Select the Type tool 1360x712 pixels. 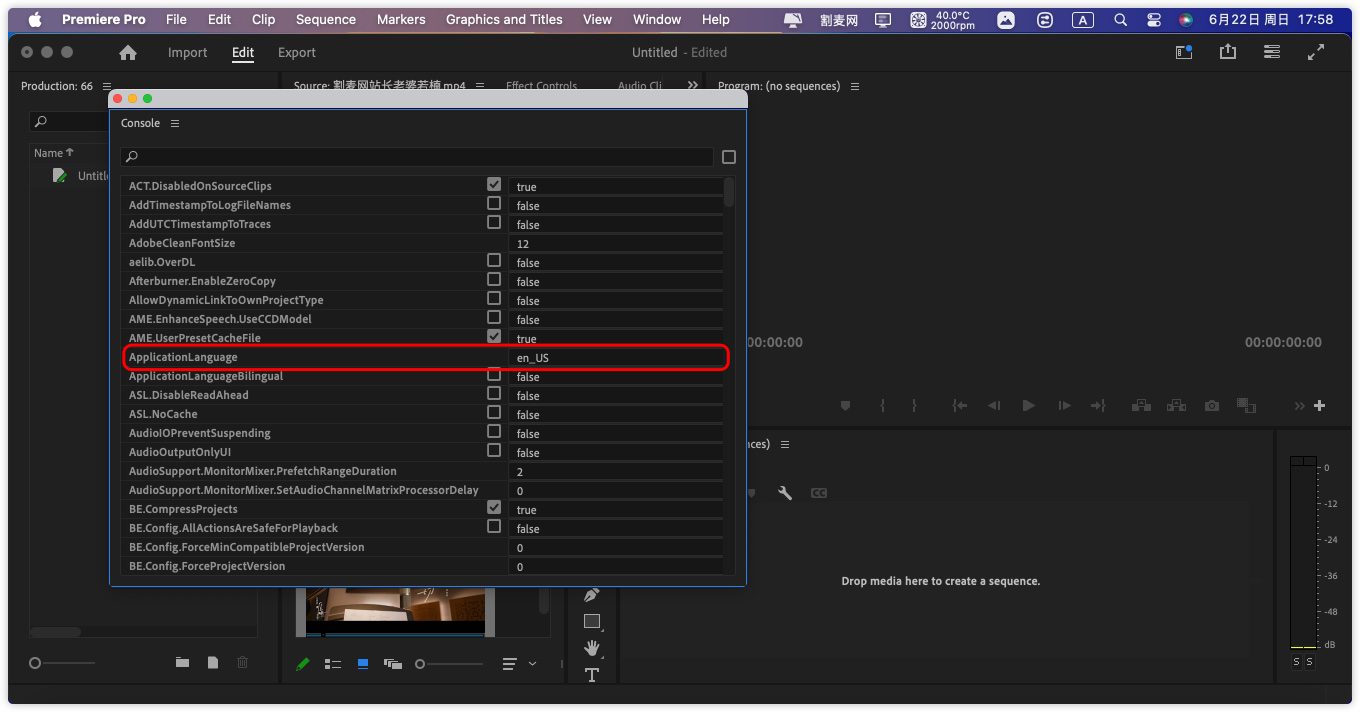point(591,675)
